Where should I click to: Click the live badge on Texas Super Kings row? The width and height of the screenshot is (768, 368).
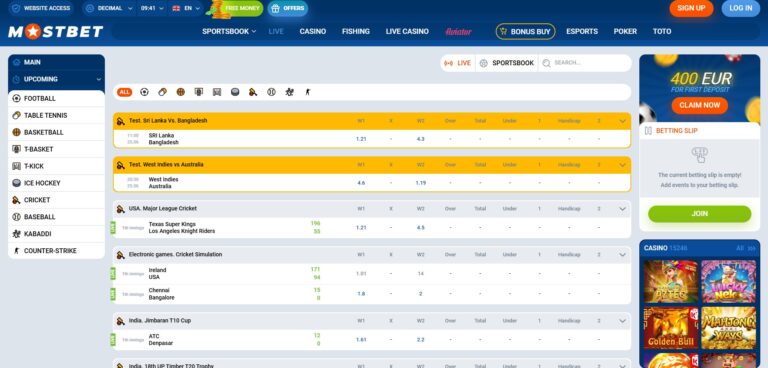(113, 228)
